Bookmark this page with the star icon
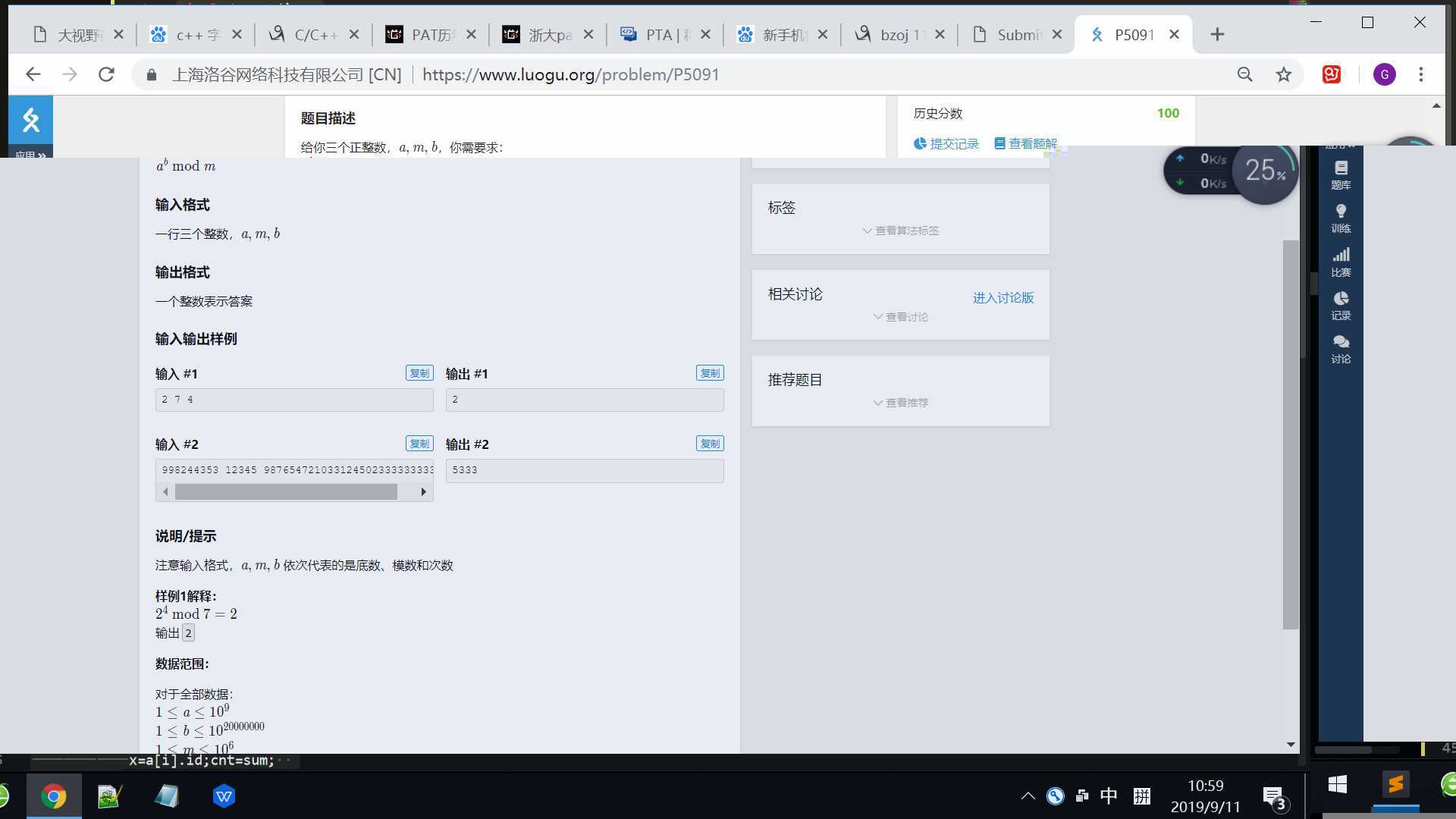 (1283, 74)
